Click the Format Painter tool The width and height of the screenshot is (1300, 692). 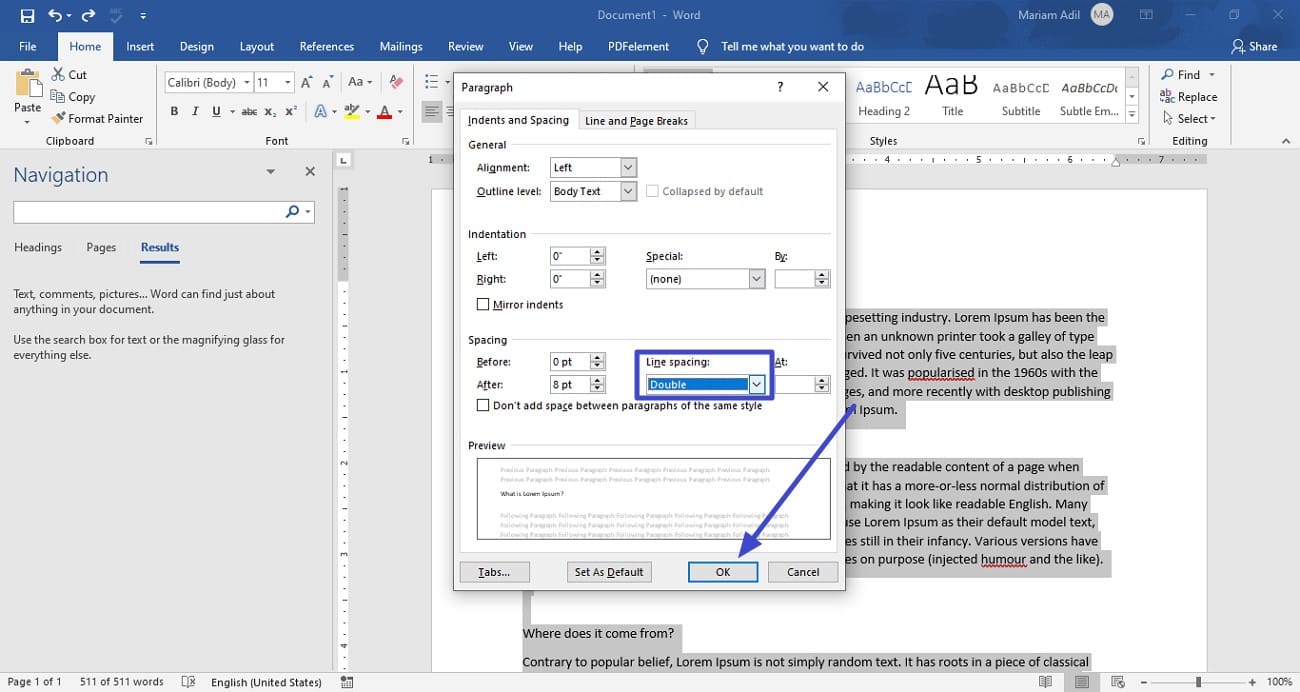(97, 118)
